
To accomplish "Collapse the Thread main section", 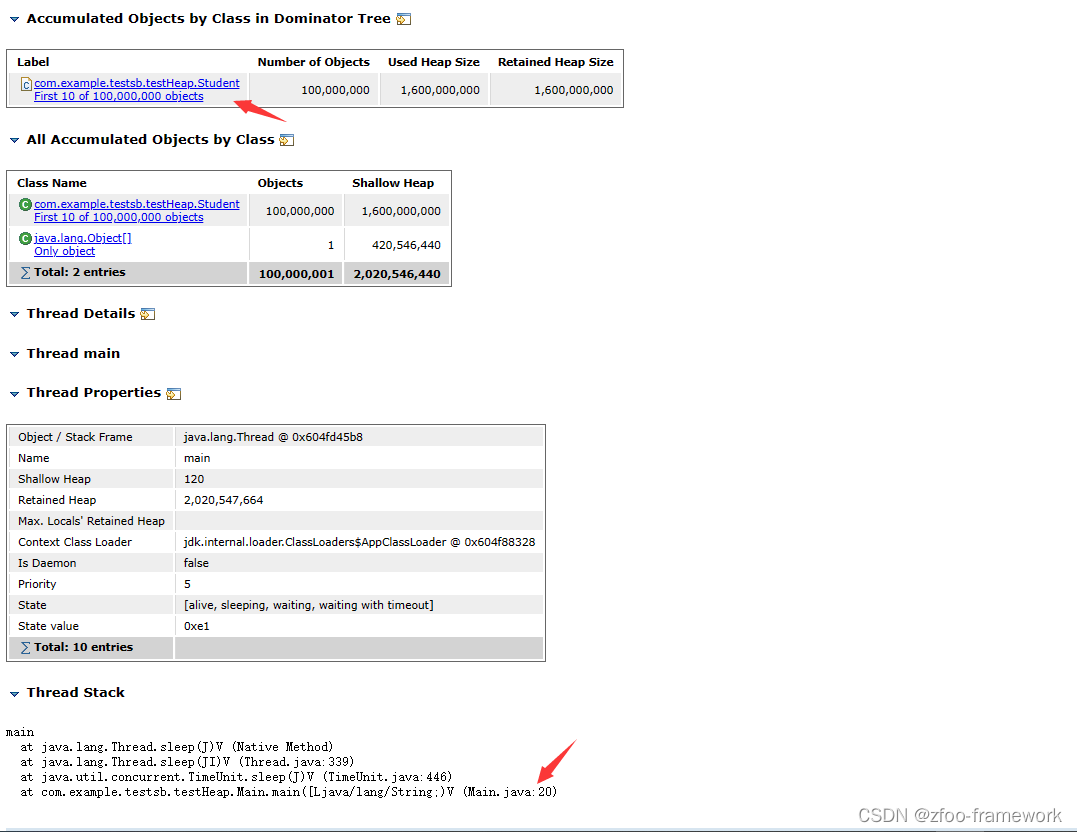I will click(x=14, y=353).
